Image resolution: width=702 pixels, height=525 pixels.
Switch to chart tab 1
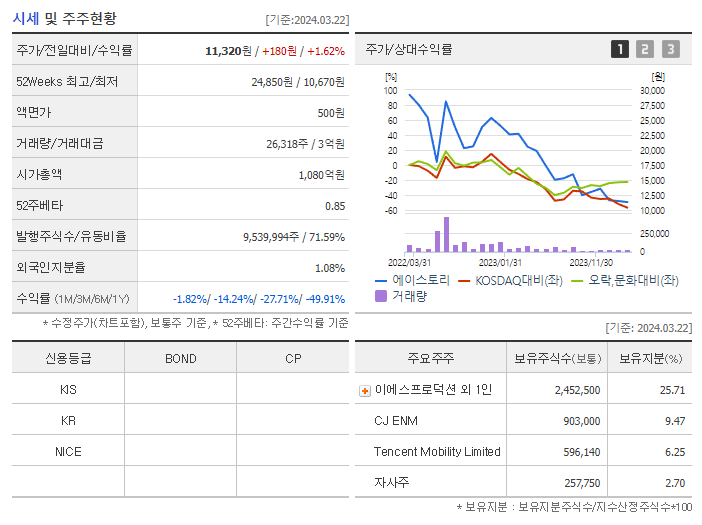(x=620, y=49)
